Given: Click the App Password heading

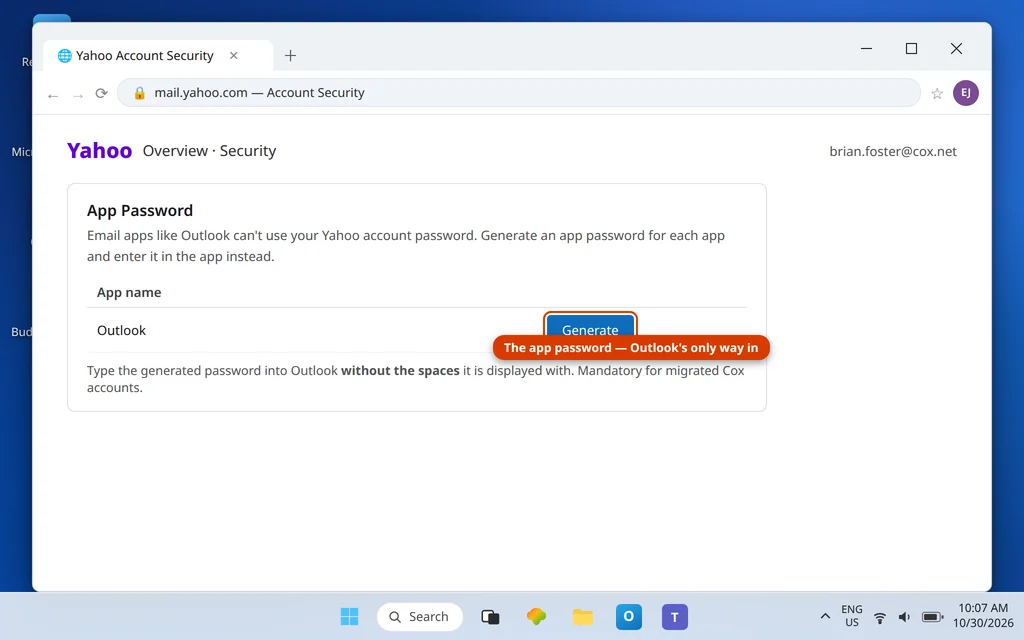Looking at the screenshot, I should point(140,210).
